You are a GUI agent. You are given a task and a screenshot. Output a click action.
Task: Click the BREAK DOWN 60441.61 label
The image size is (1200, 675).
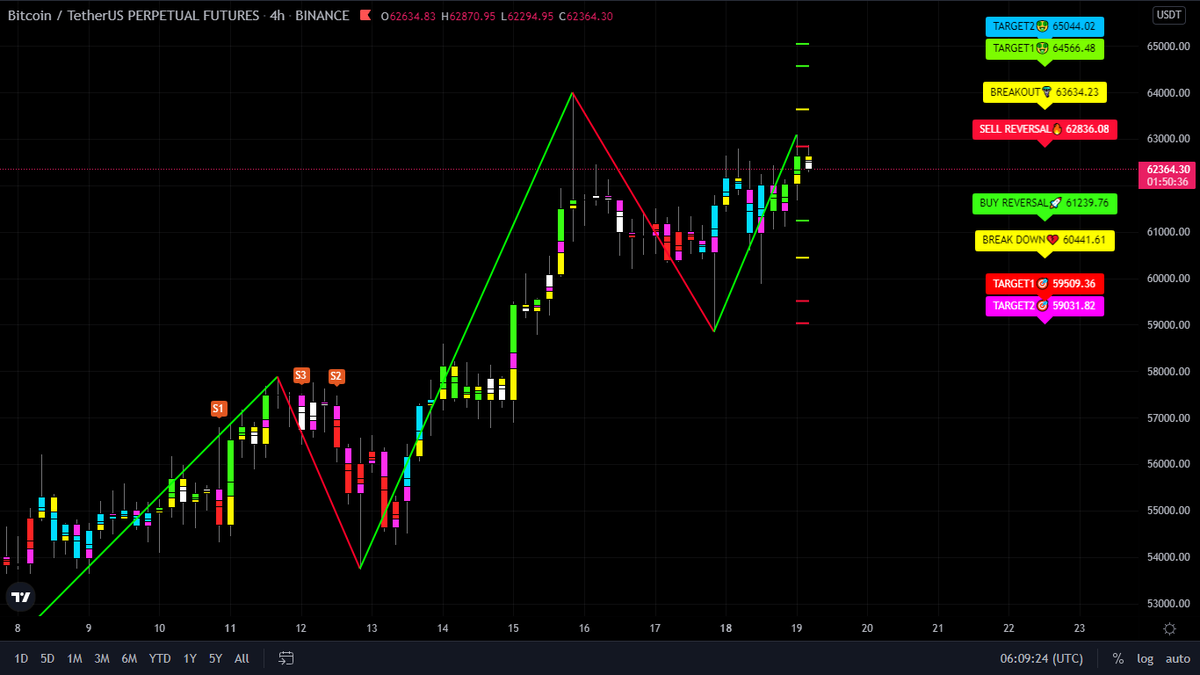pos(1045,240)
